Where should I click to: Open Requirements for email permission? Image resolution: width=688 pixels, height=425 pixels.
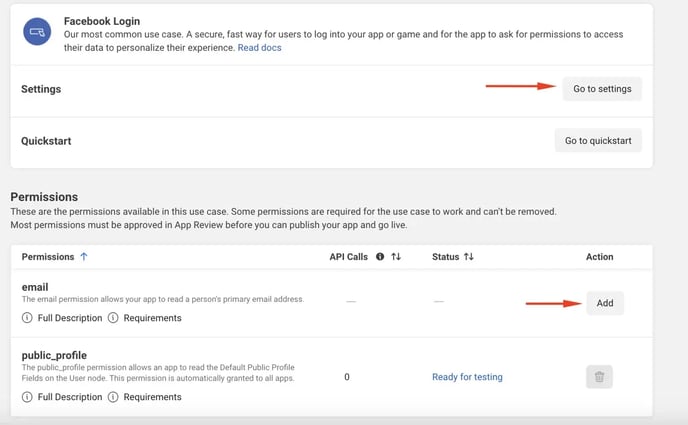(152, 318)
